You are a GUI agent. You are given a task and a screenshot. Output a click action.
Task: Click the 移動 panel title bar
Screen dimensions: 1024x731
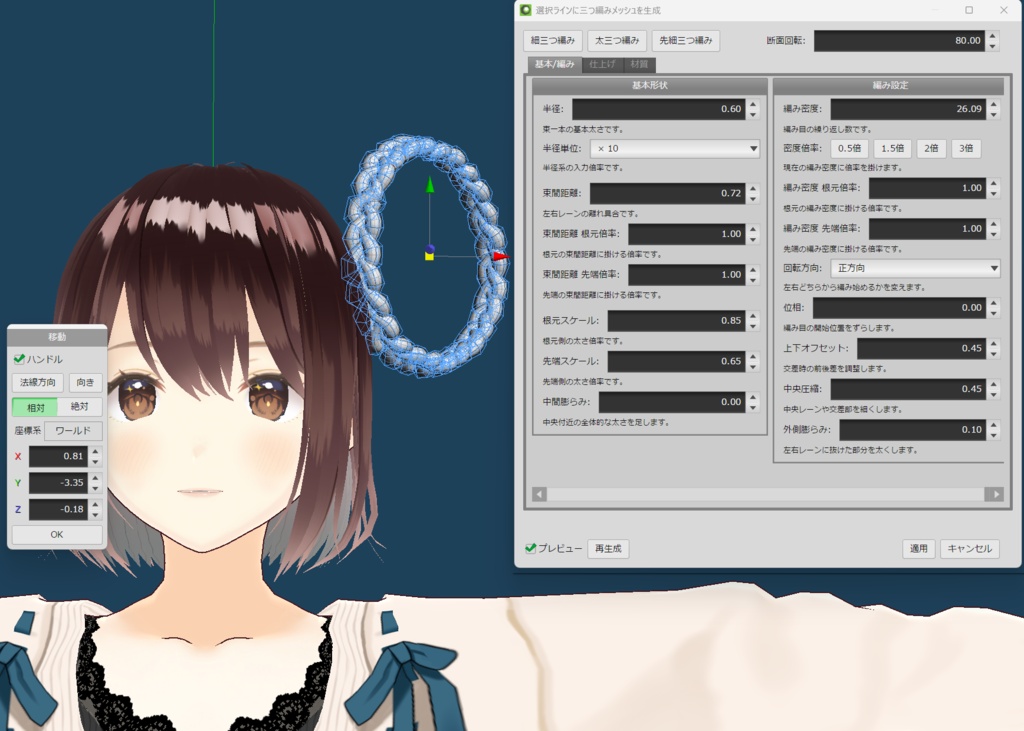(x=57, y=336)
